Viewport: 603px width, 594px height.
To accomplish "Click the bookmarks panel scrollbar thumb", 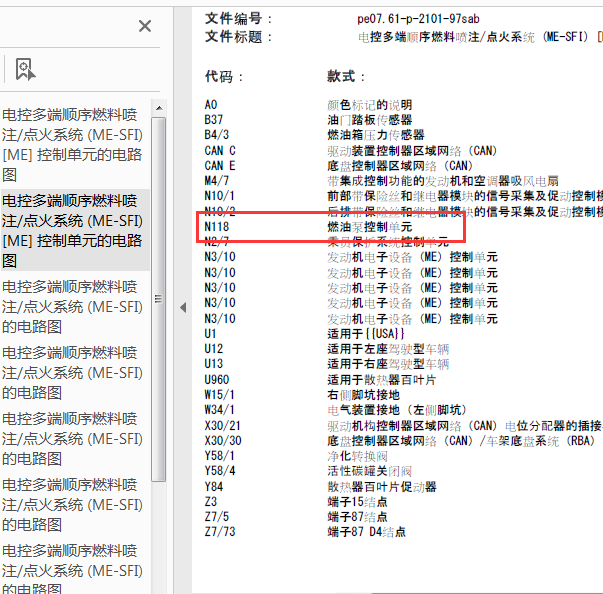I will pyautogui.click(x=158, y=299).
